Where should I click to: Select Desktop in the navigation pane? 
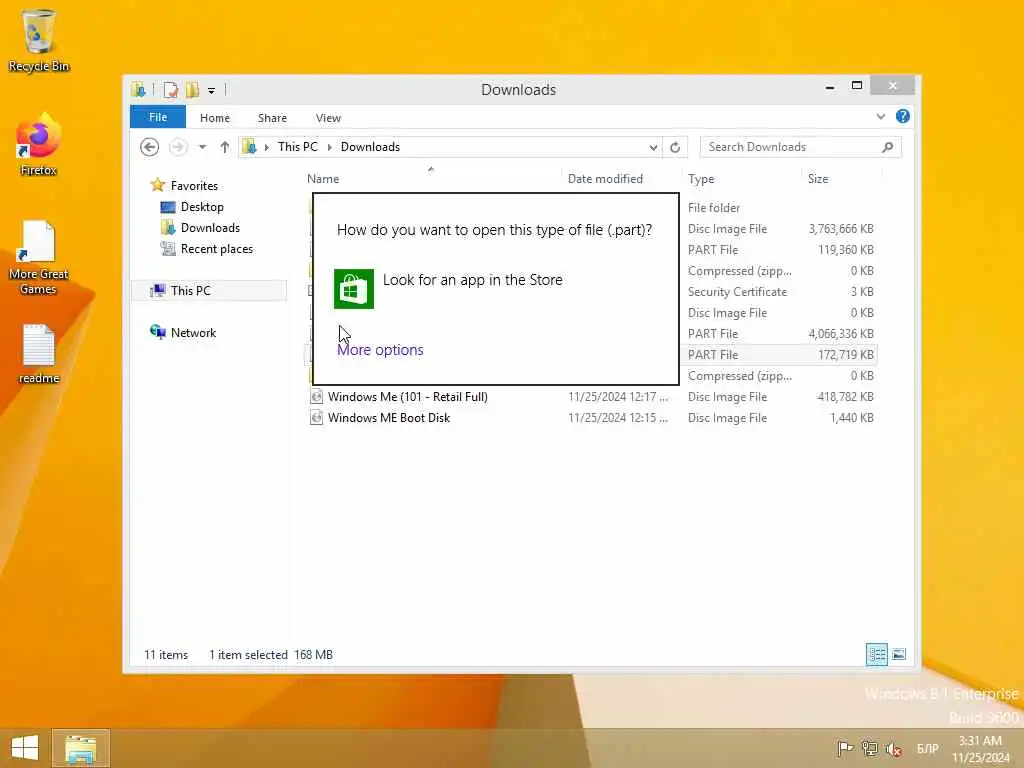(x=202, y=207)
